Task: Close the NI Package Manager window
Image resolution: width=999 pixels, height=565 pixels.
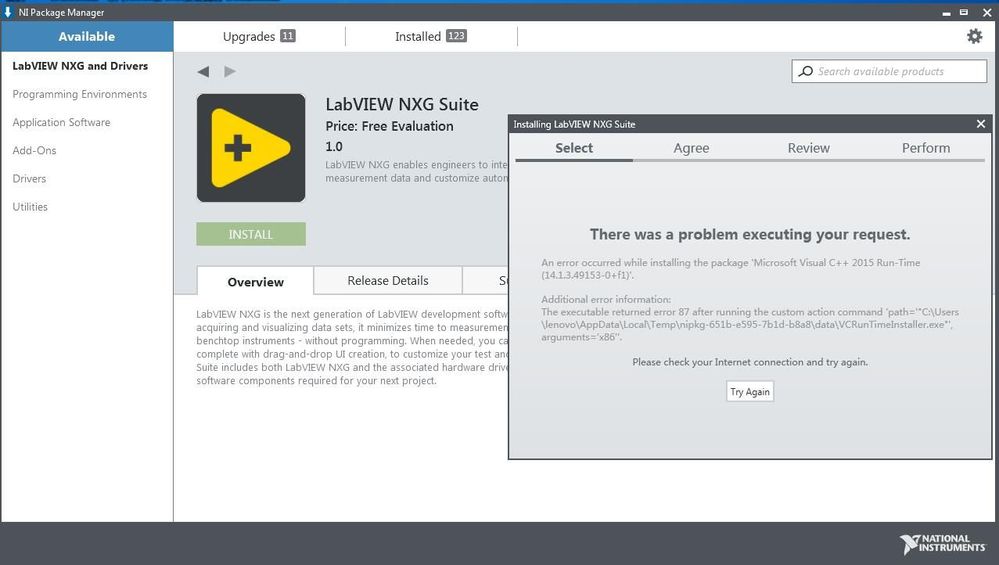Action: tap(987, 13)
